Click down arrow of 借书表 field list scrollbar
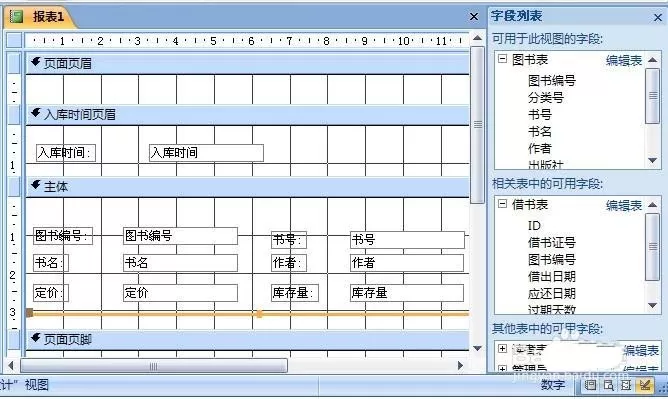The width and height of the screenshot is (668, 399). 653,305
